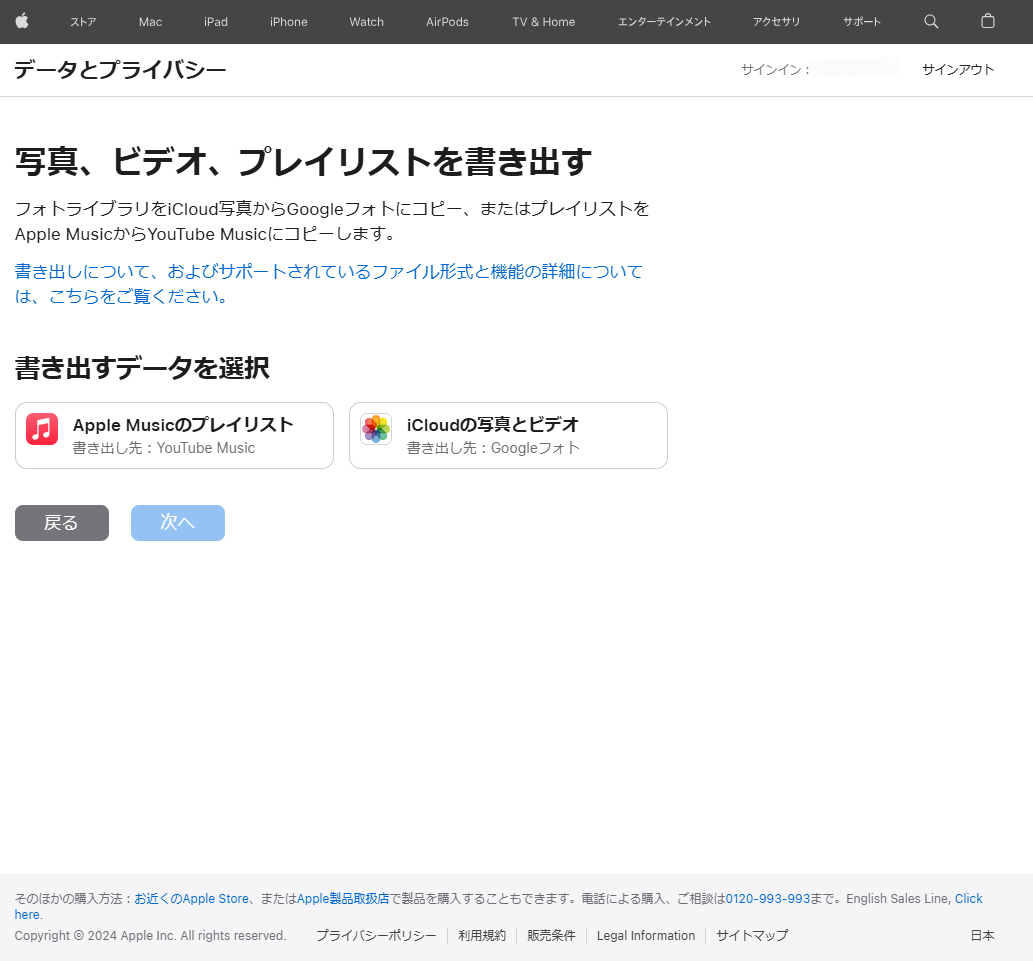The width and height of the screenshot is (1033, 961).
Task: Open the iPhone menu item
Action: [x=288, y=21]
